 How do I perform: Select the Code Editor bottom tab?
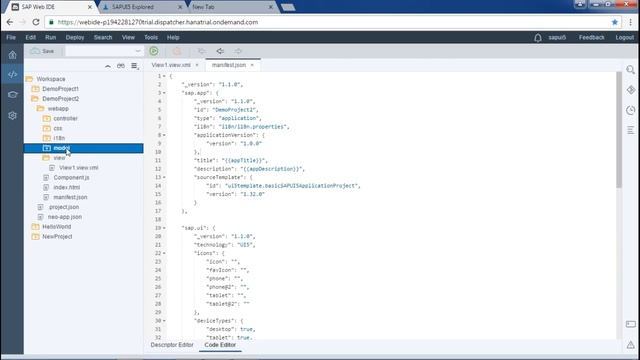[x=220, y=345]
